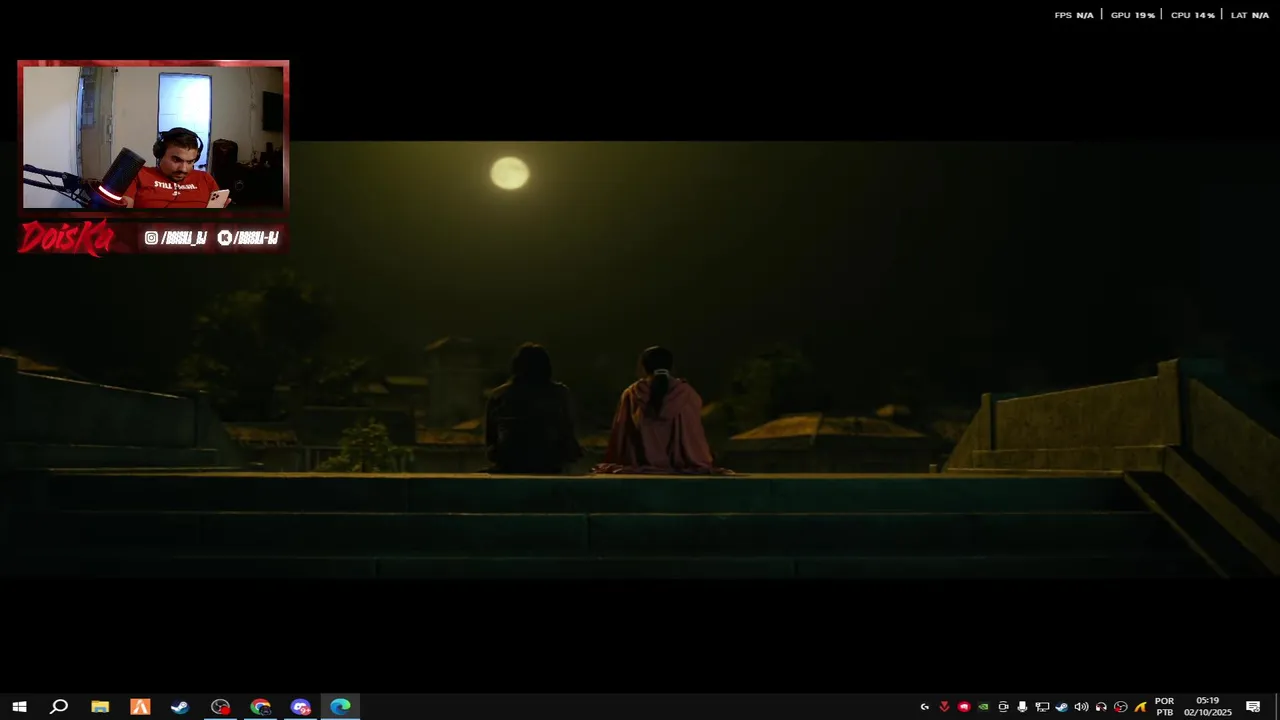The width and height of the screenshot is (1280, 720).
Task: Click the Show Desktop sliver at taskbar end
Action: point(1277,707)
